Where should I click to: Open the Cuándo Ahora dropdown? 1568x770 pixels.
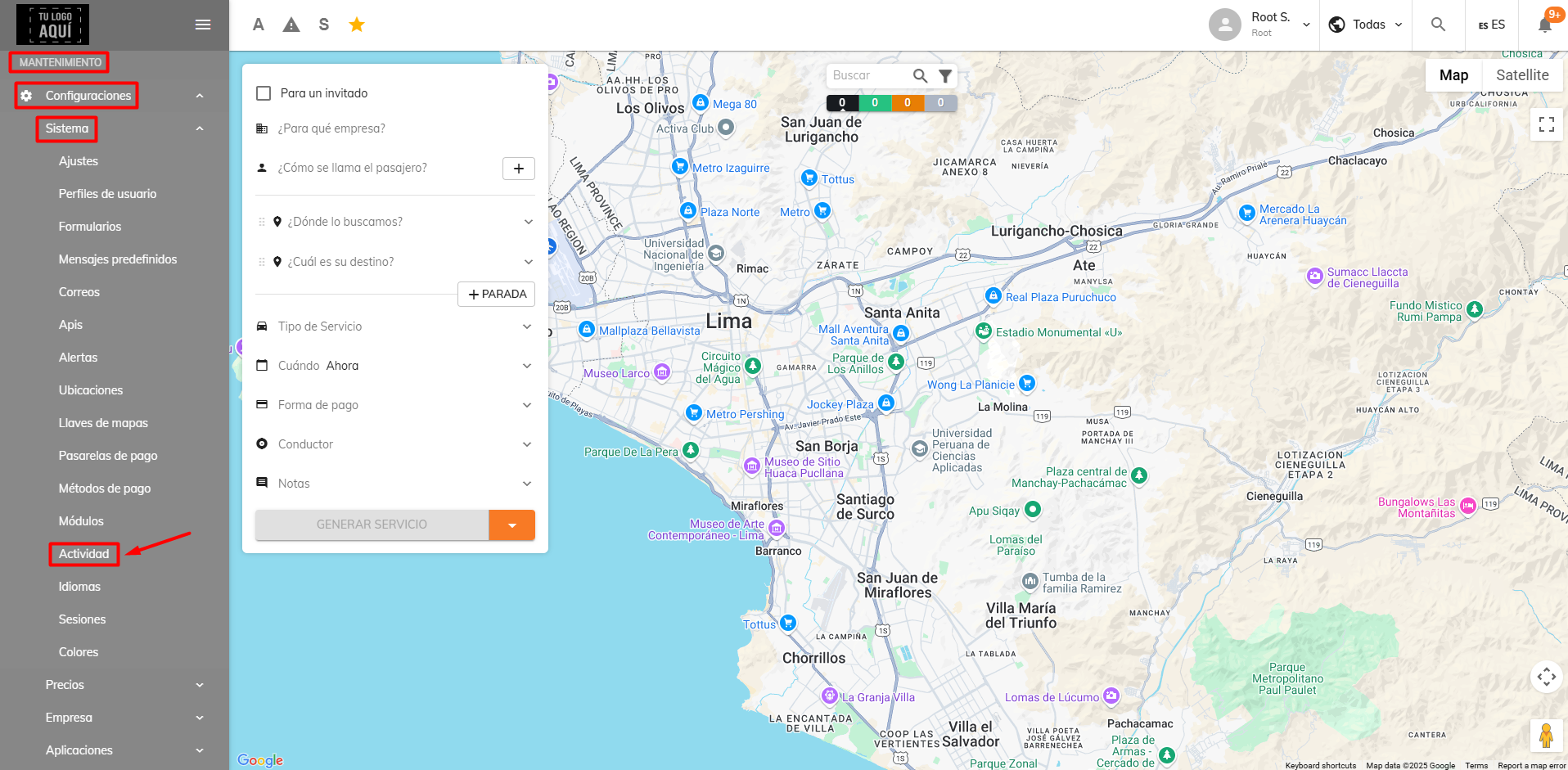coord(395,366)
